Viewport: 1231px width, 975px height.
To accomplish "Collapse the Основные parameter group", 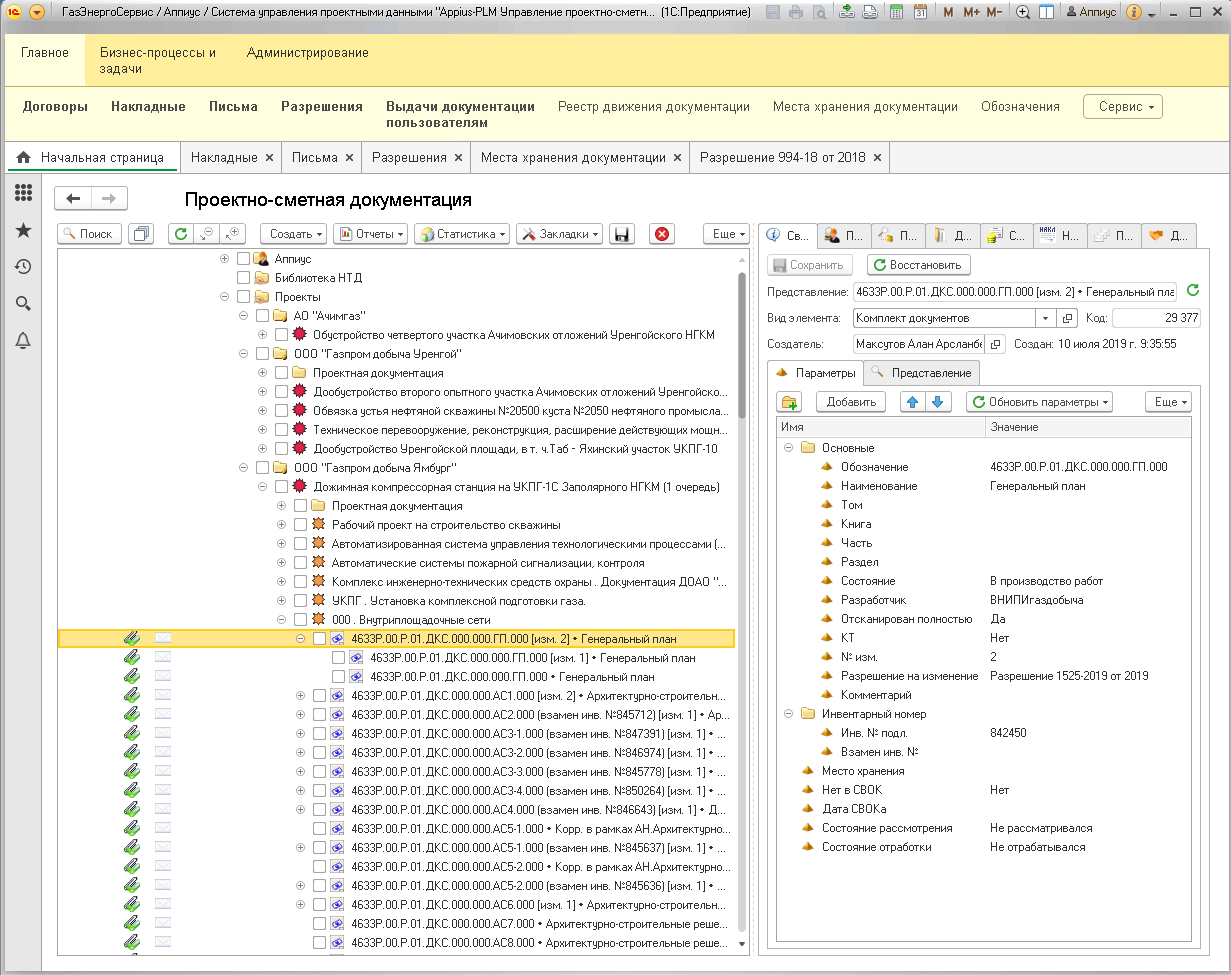I will coord(789,448).
